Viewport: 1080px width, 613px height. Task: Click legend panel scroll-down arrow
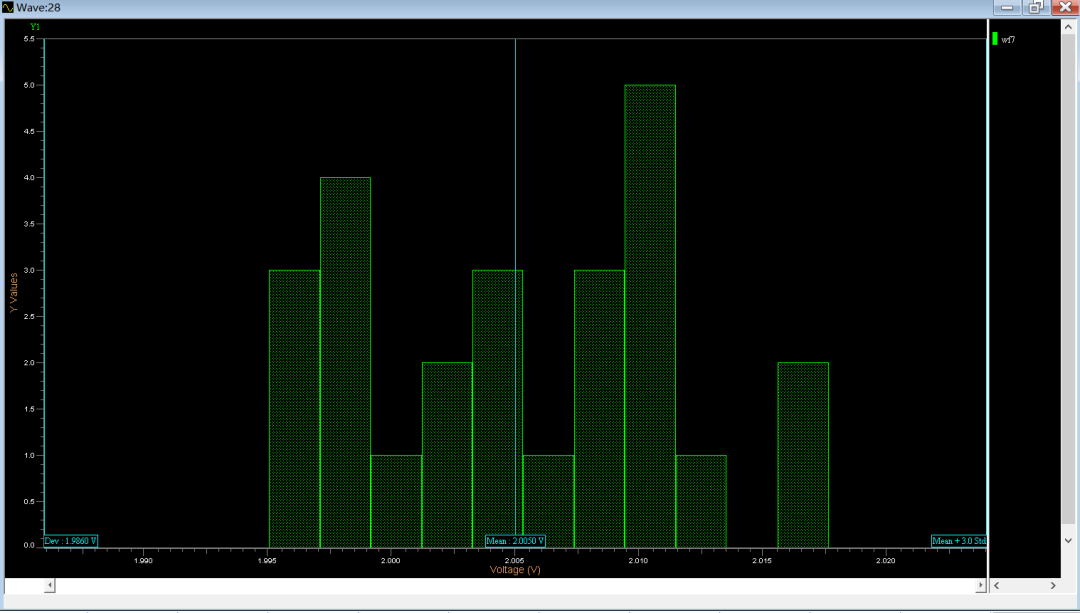[x=1070, y=539]
